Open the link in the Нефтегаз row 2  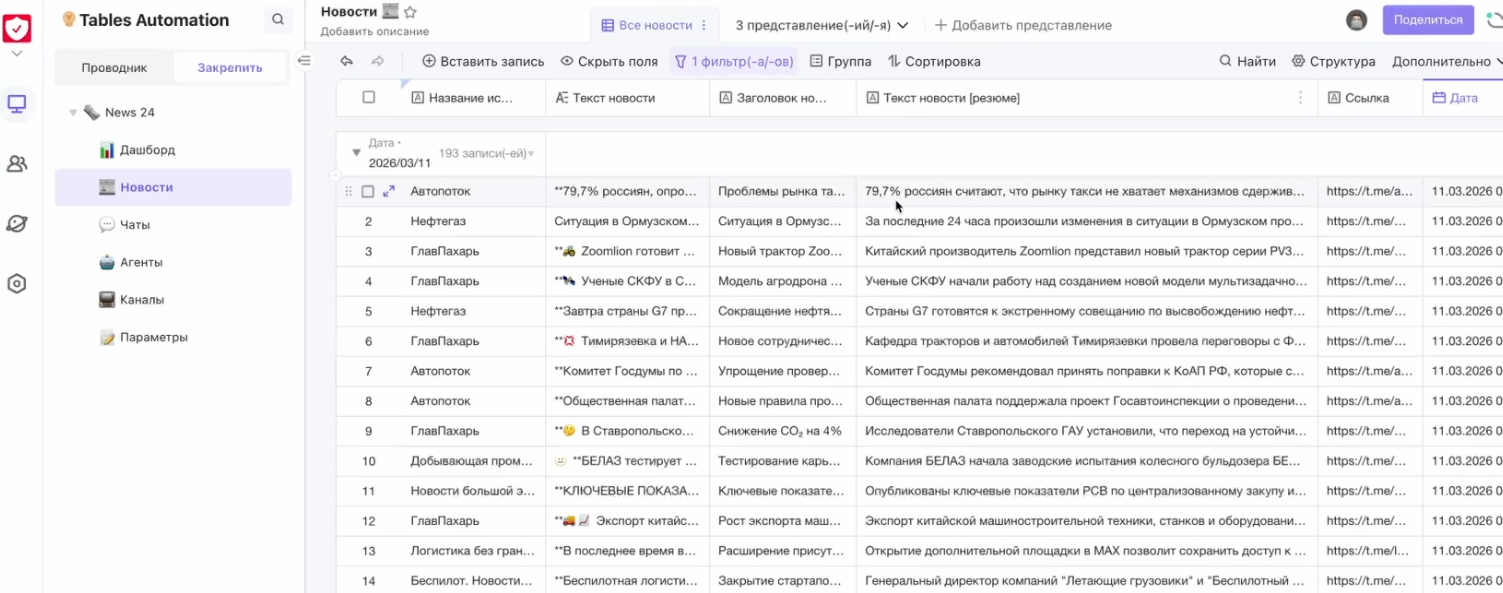tap(1370, 221)
